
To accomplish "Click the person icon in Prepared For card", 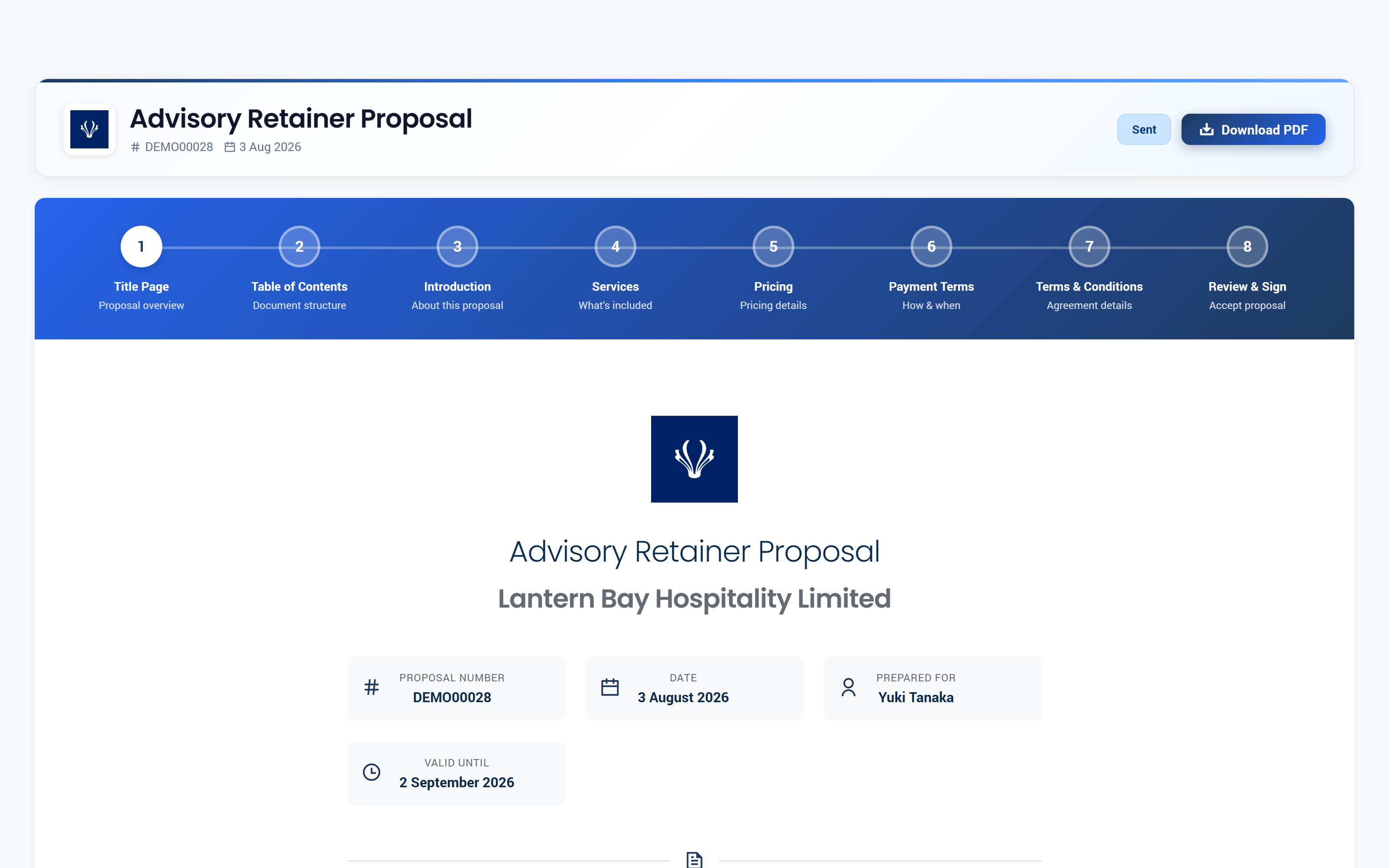I will pos(848,687).
